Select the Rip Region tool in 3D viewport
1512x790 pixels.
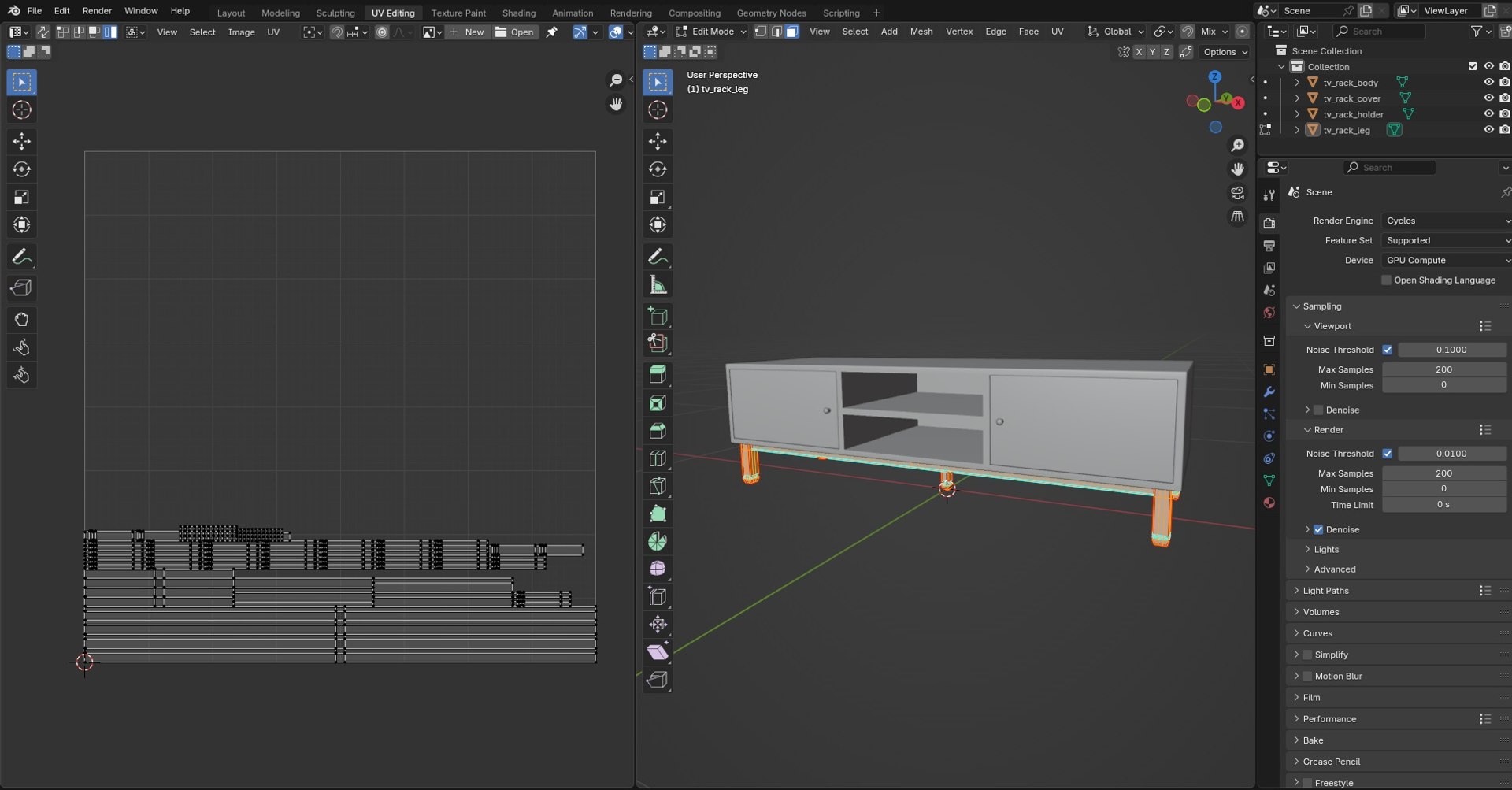pyautogui.click(x=658, y=680)
